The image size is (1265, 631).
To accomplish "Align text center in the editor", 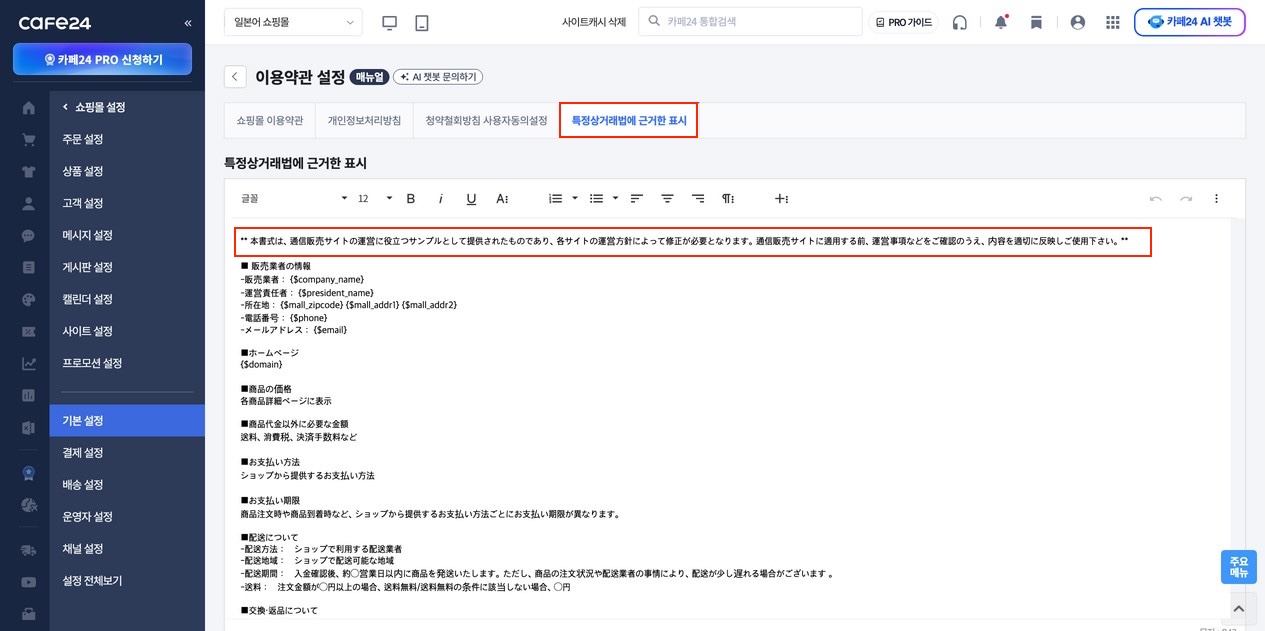I will pos(667,199).
